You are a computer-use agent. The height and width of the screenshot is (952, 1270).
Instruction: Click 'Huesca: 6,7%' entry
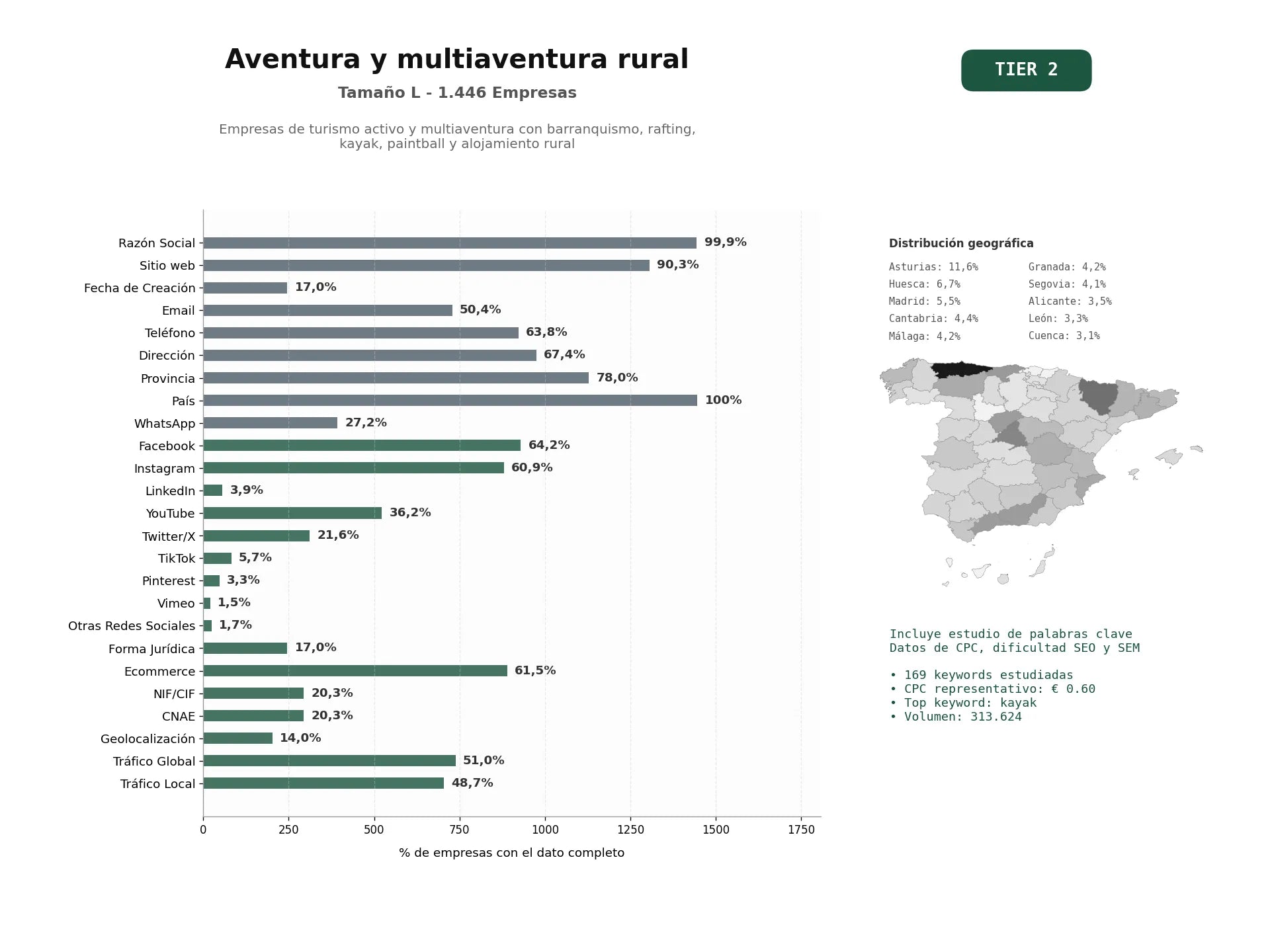coord(925,284)
